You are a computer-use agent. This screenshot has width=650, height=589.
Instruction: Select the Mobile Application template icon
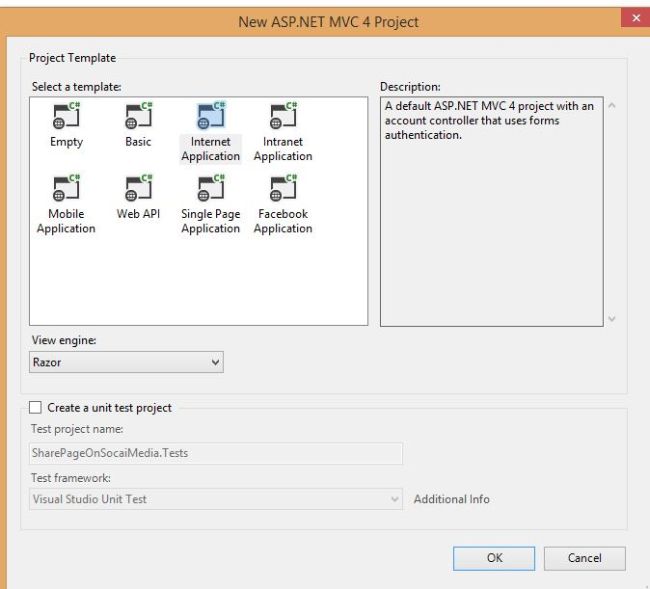tap(66, 188)
